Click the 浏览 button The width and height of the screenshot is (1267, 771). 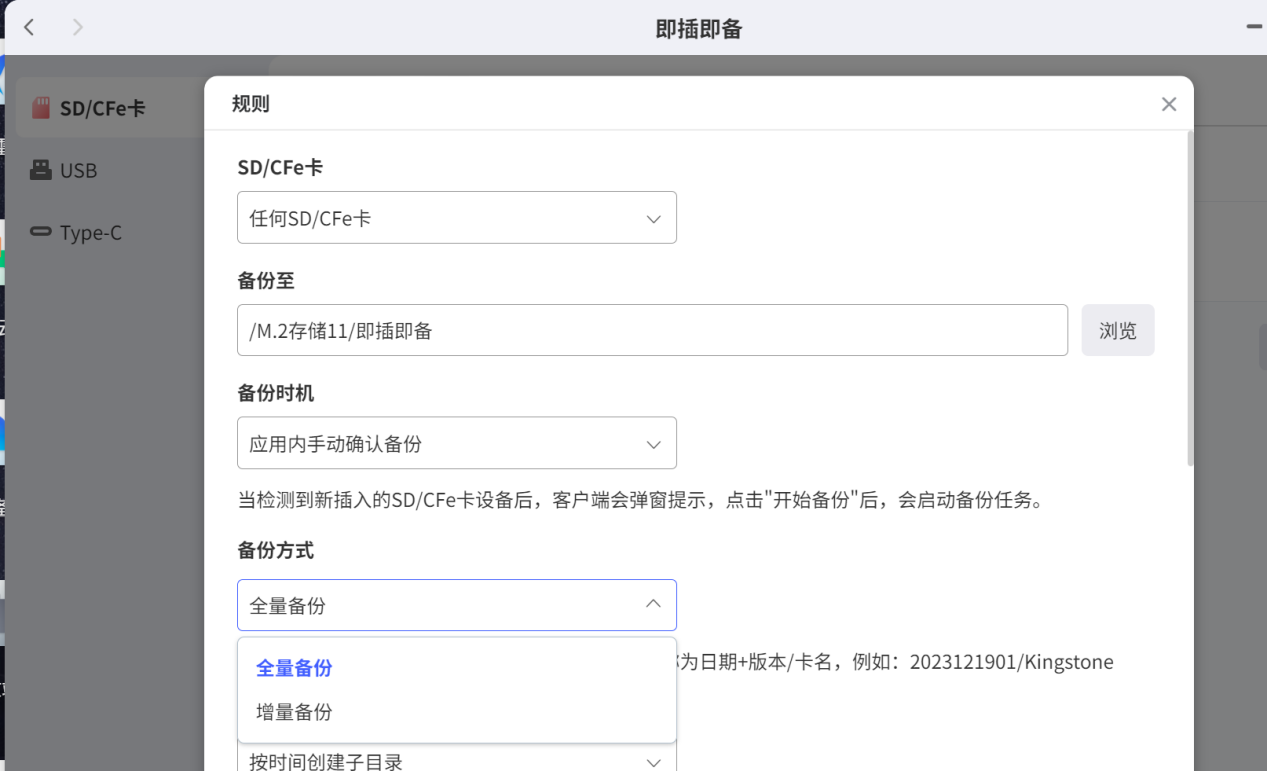click(1118, 330)
